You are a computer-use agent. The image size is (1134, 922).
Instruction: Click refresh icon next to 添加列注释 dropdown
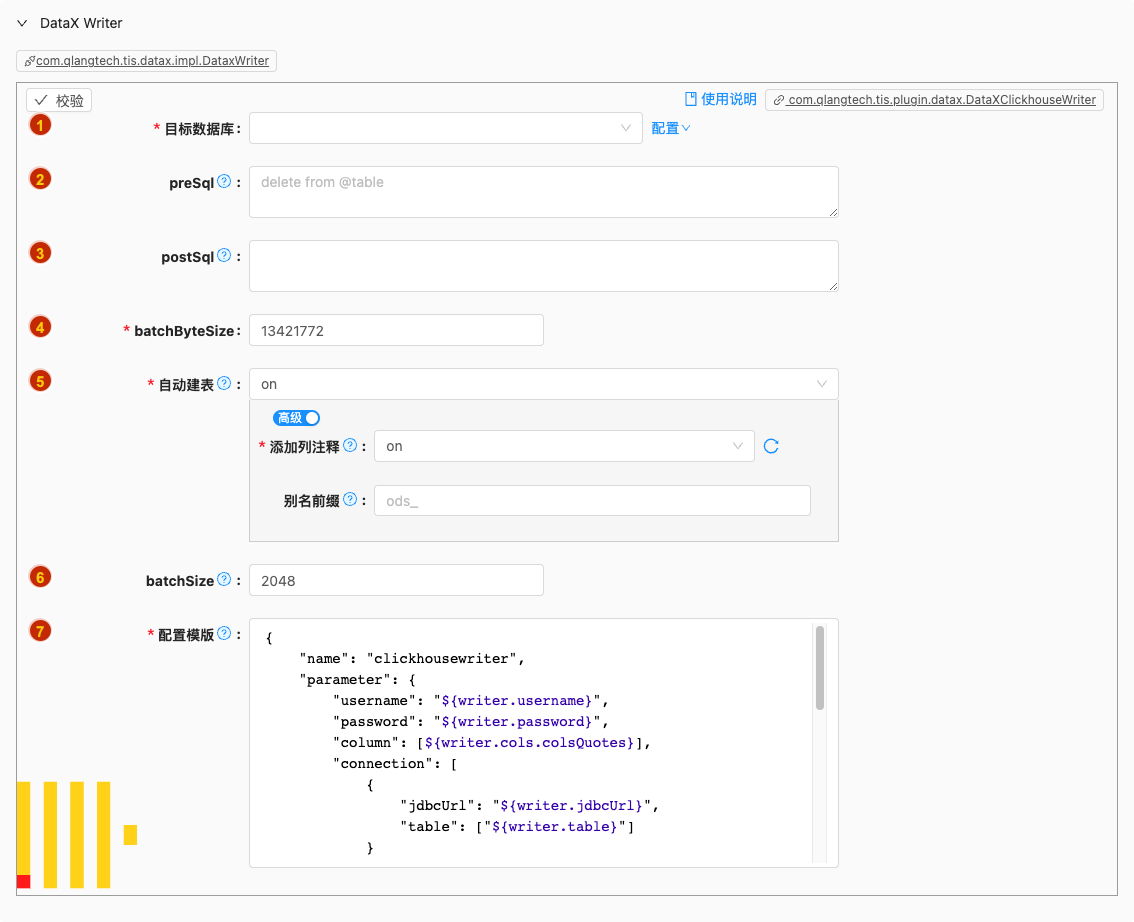click(x=771, y=446)
